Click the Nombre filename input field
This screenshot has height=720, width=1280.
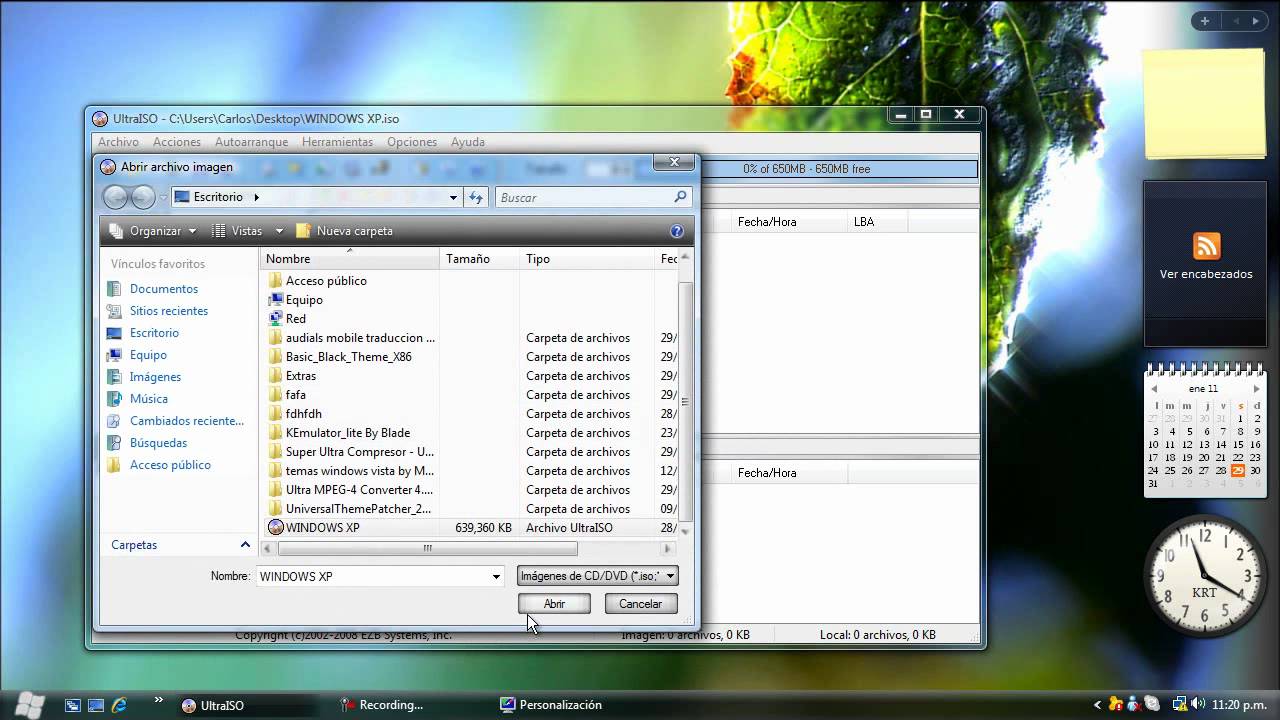(373, 577)
